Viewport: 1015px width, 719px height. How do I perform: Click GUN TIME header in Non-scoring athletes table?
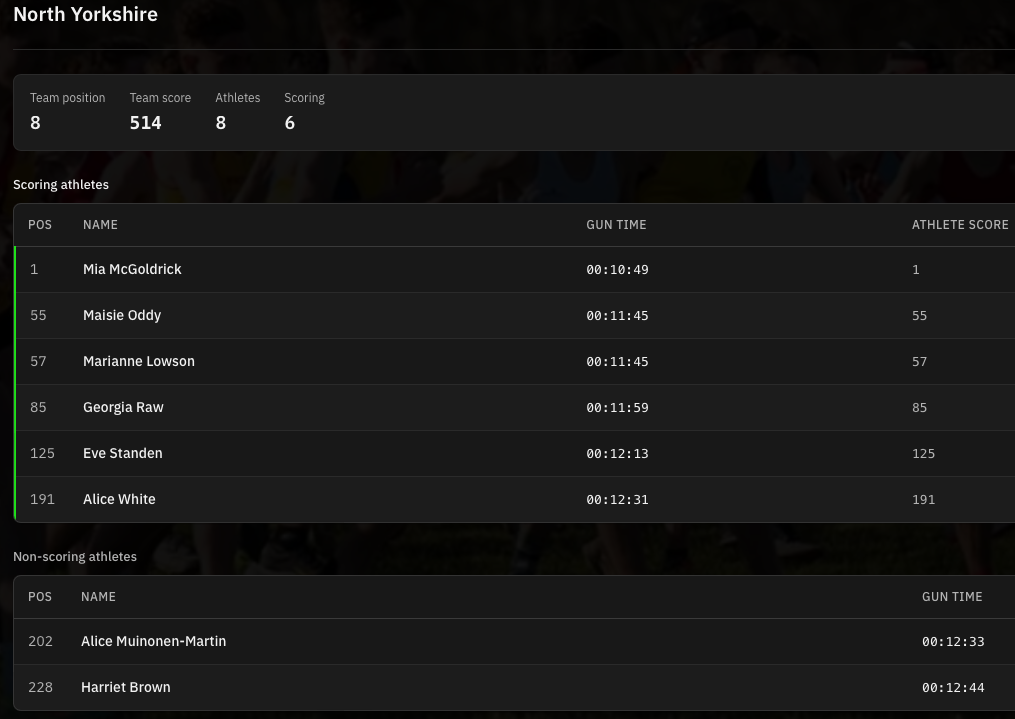pos(952,597)
